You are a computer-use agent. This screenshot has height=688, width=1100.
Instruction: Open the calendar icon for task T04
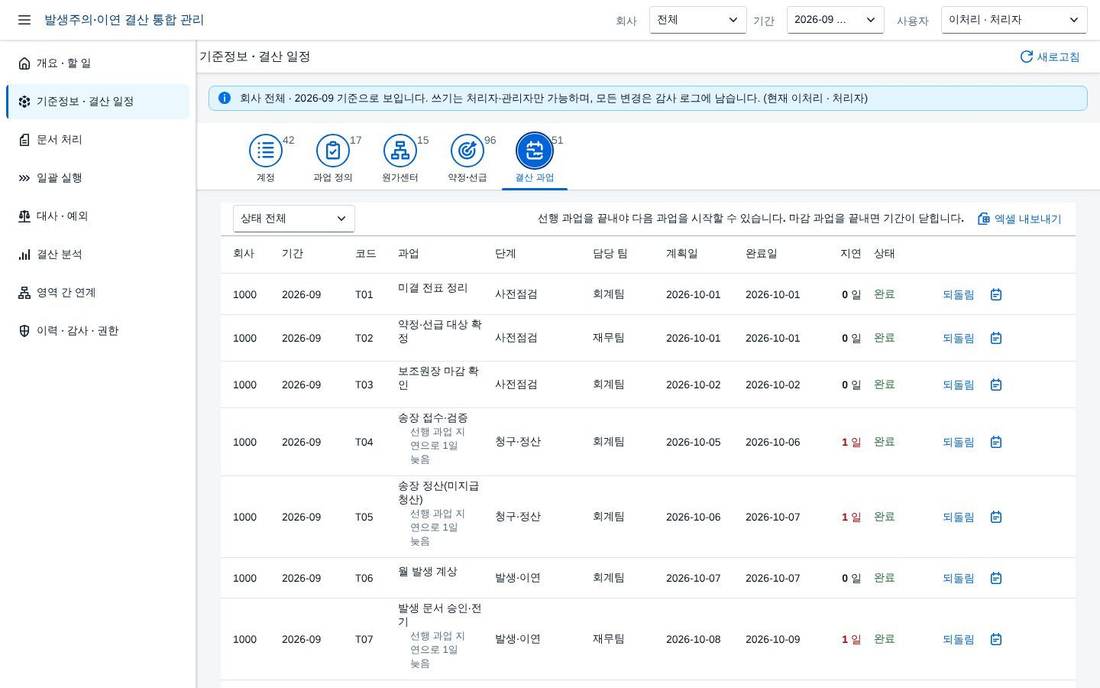pos(996,443)
